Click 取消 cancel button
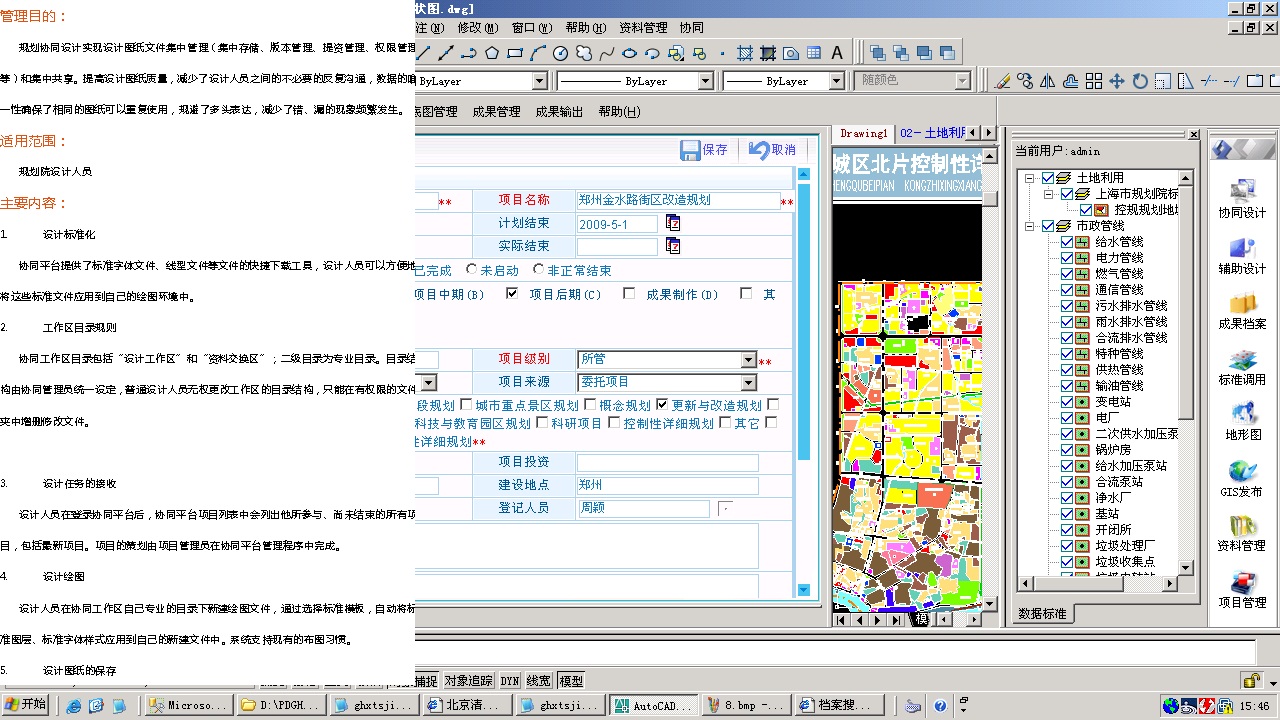The image size is (1280, 720). (772, 150)
